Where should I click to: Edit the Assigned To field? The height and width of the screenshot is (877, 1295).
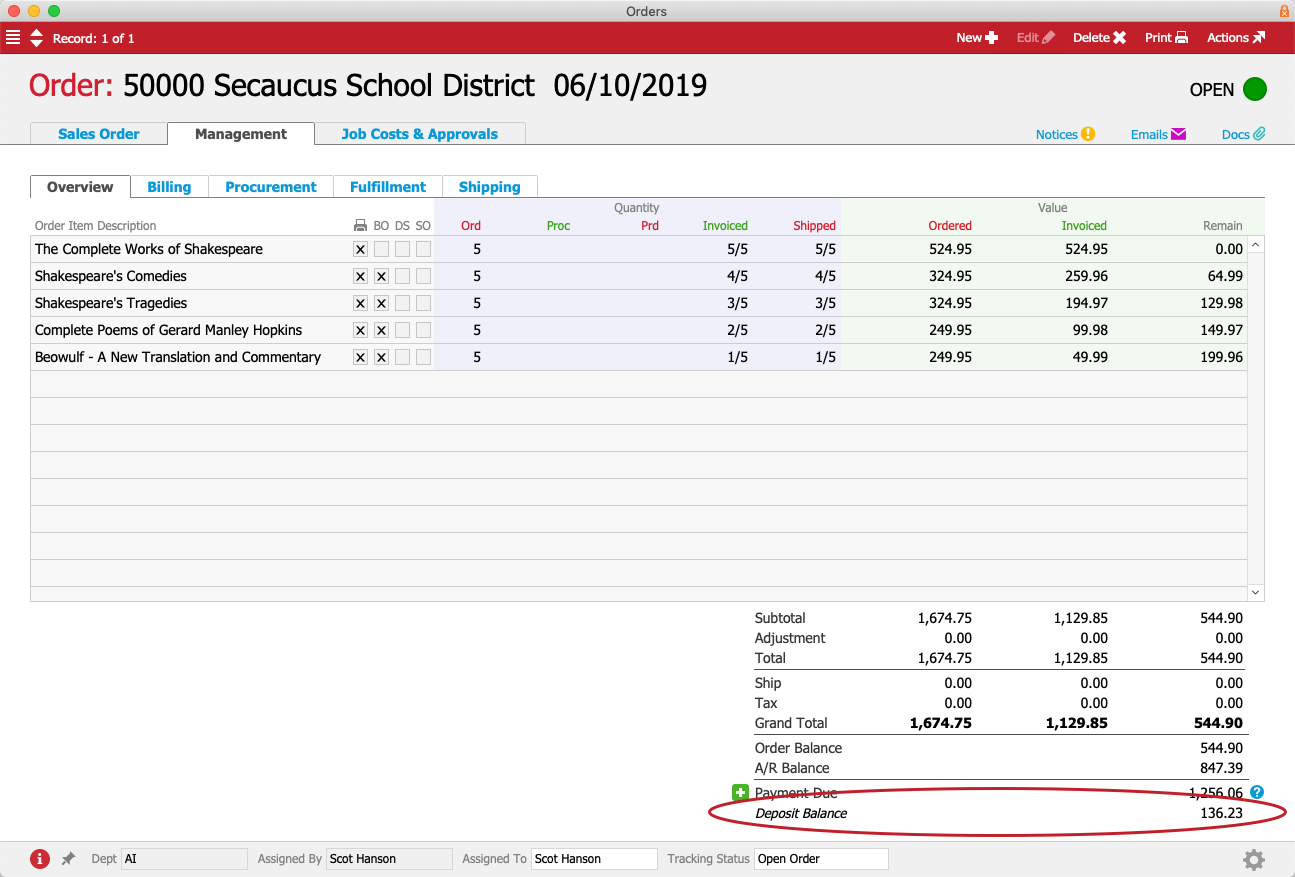(594, 859)
